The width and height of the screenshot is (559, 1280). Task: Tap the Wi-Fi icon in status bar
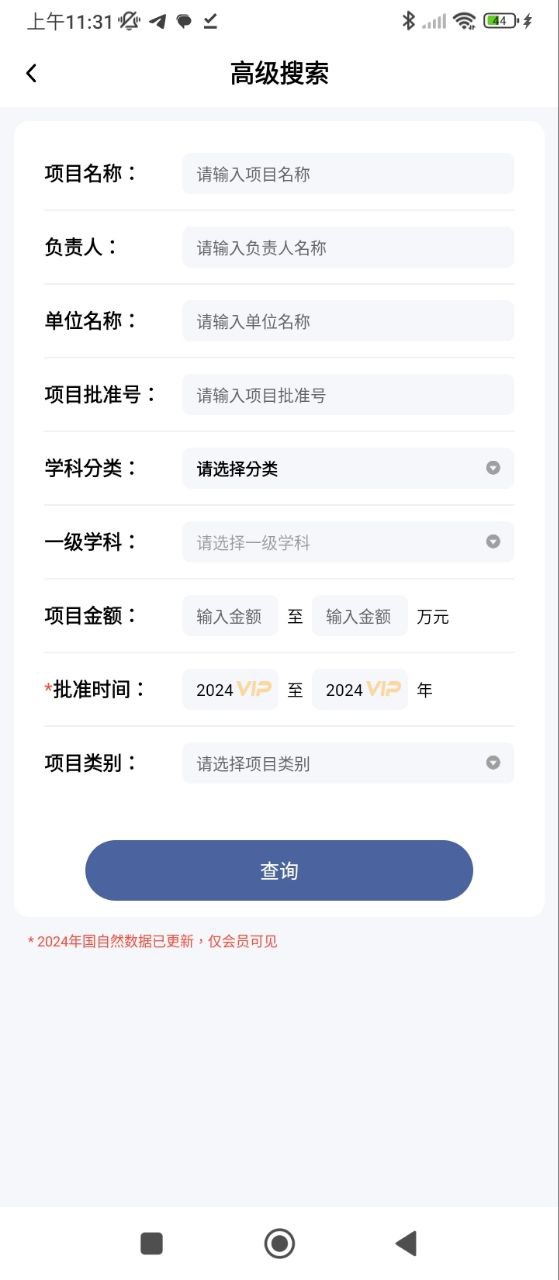click(464, 20)
